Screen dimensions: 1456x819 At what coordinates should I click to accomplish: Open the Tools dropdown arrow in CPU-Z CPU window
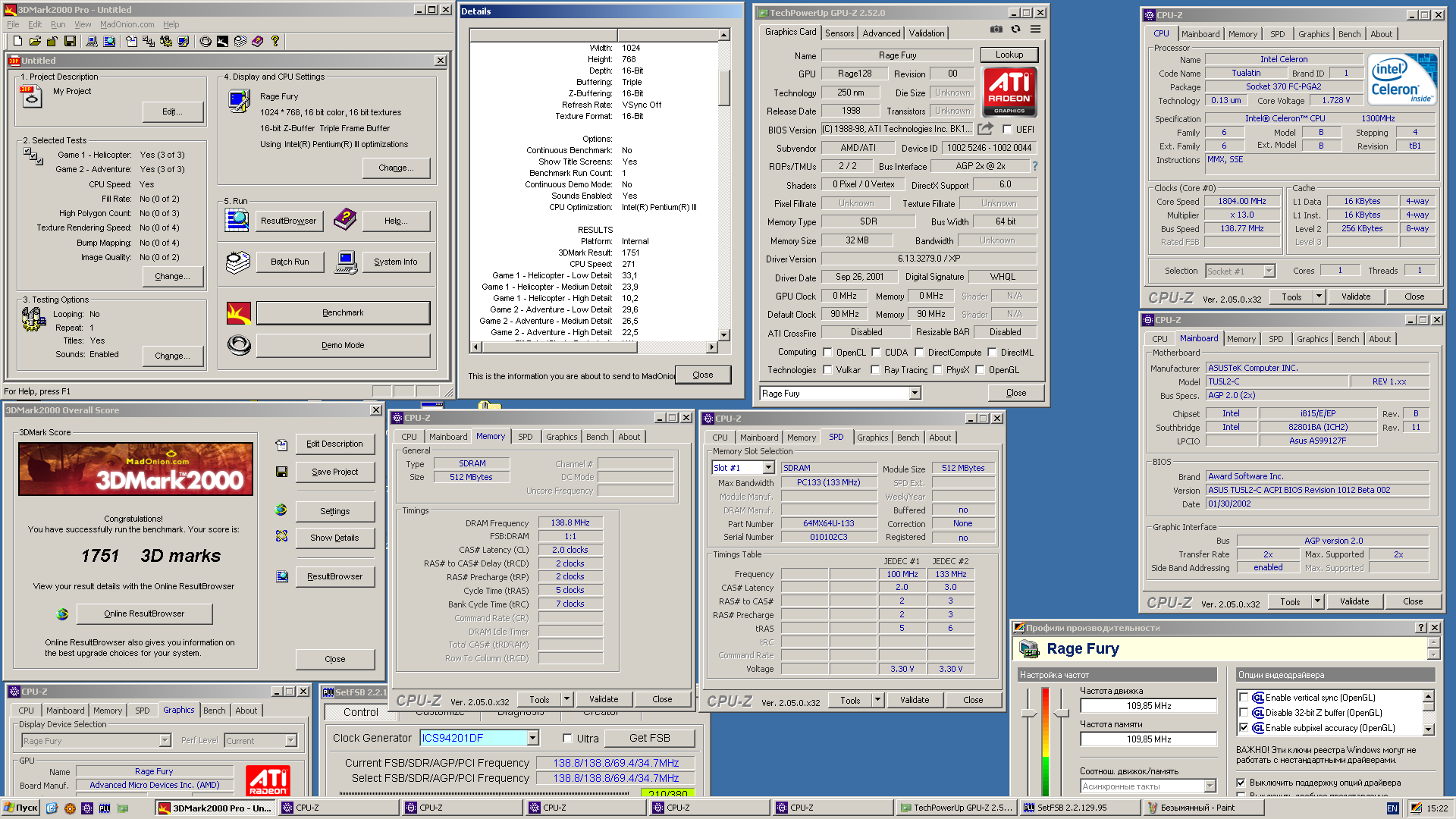point(1319,297)
